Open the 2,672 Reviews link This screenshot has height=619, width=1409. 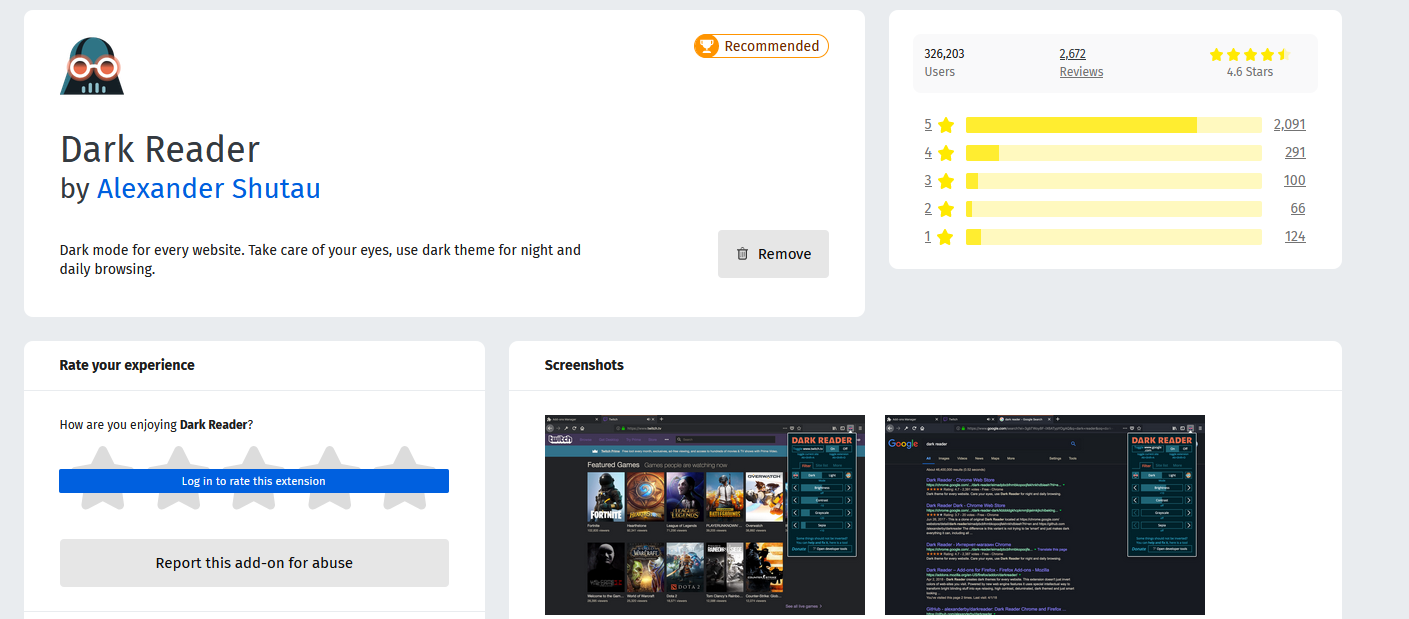coord(1081,62)
